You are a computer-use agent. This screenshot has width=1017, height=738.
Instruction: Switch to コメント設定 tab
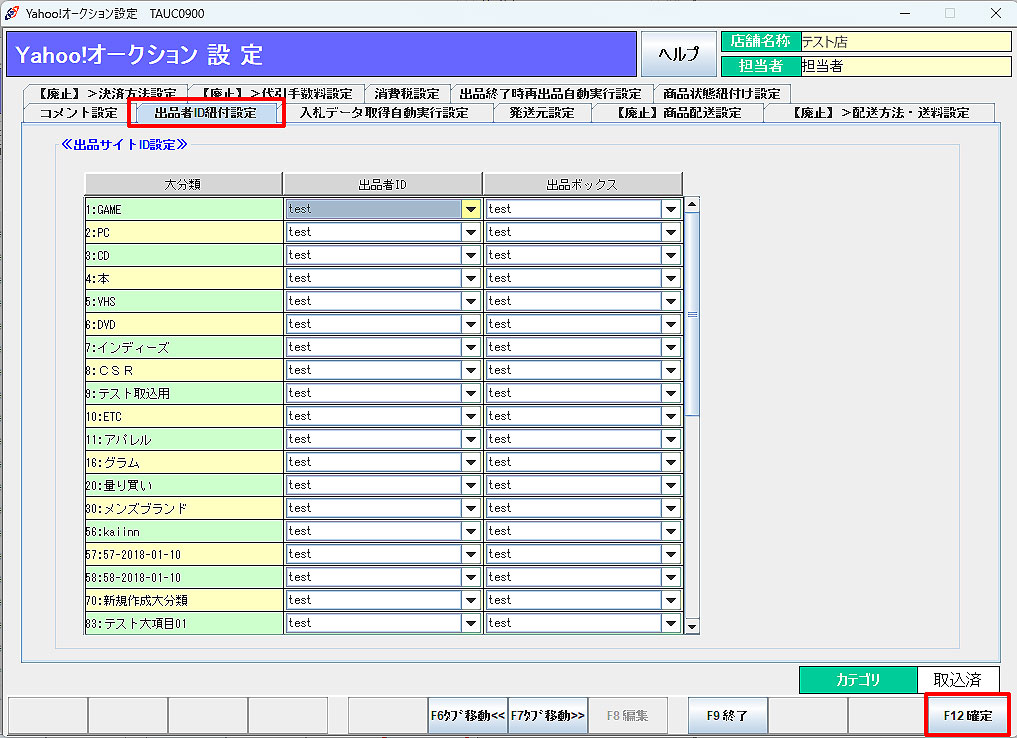78,113
